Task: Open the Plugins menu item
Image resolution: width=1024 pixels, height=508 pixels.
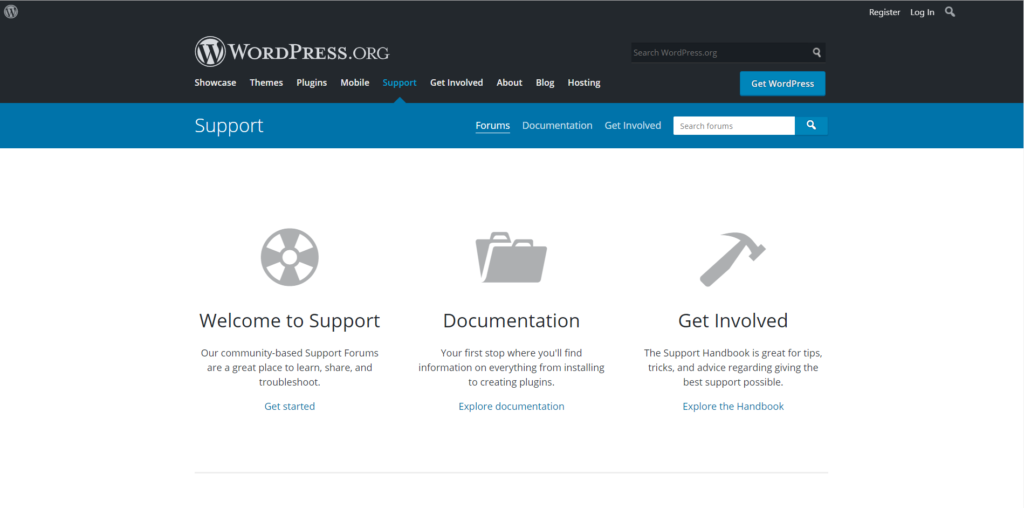Action: point(312,83)
